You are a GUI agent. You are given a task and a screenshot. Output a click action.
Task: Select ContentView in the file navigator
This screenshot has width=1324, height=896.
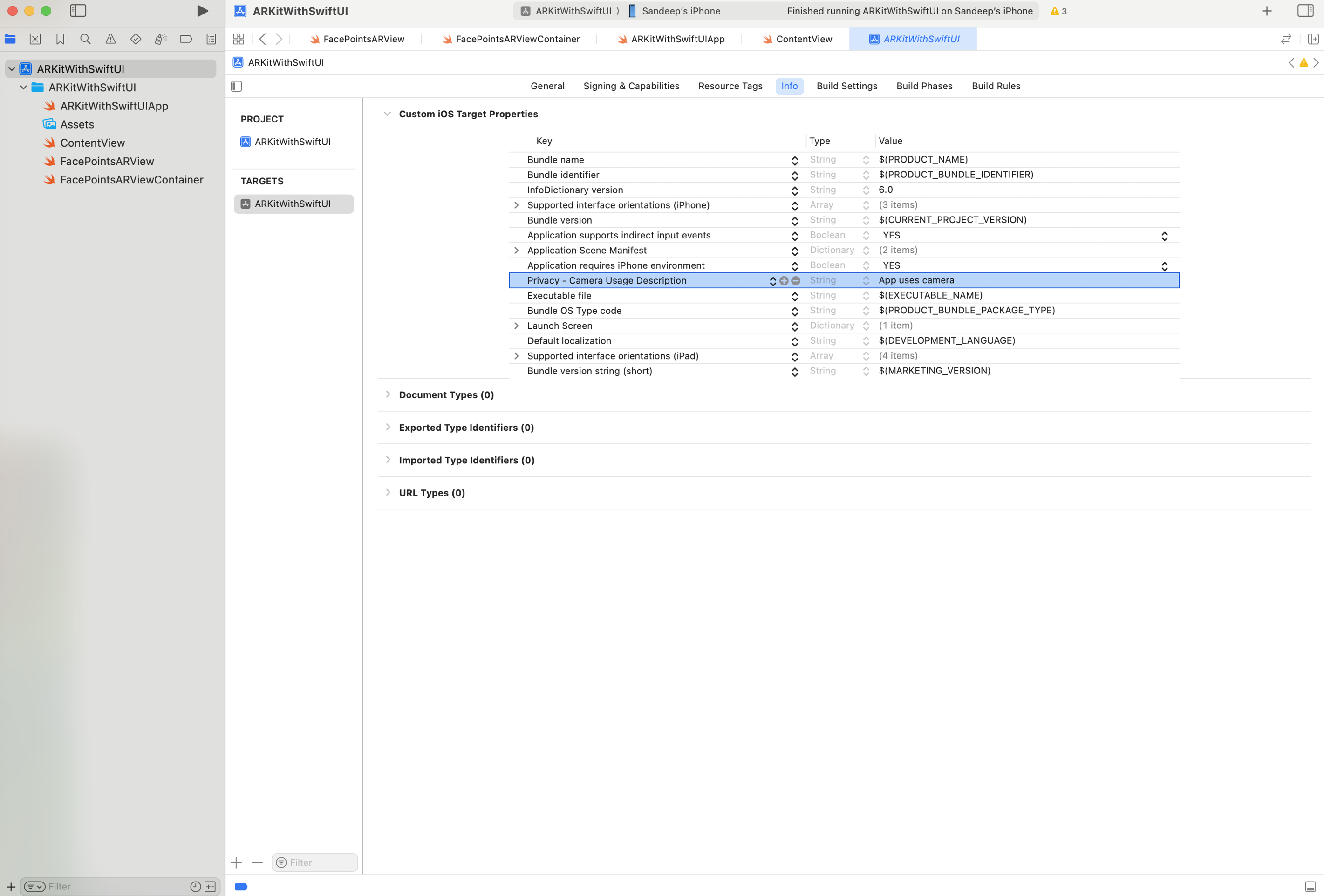[x=92, y=143]
